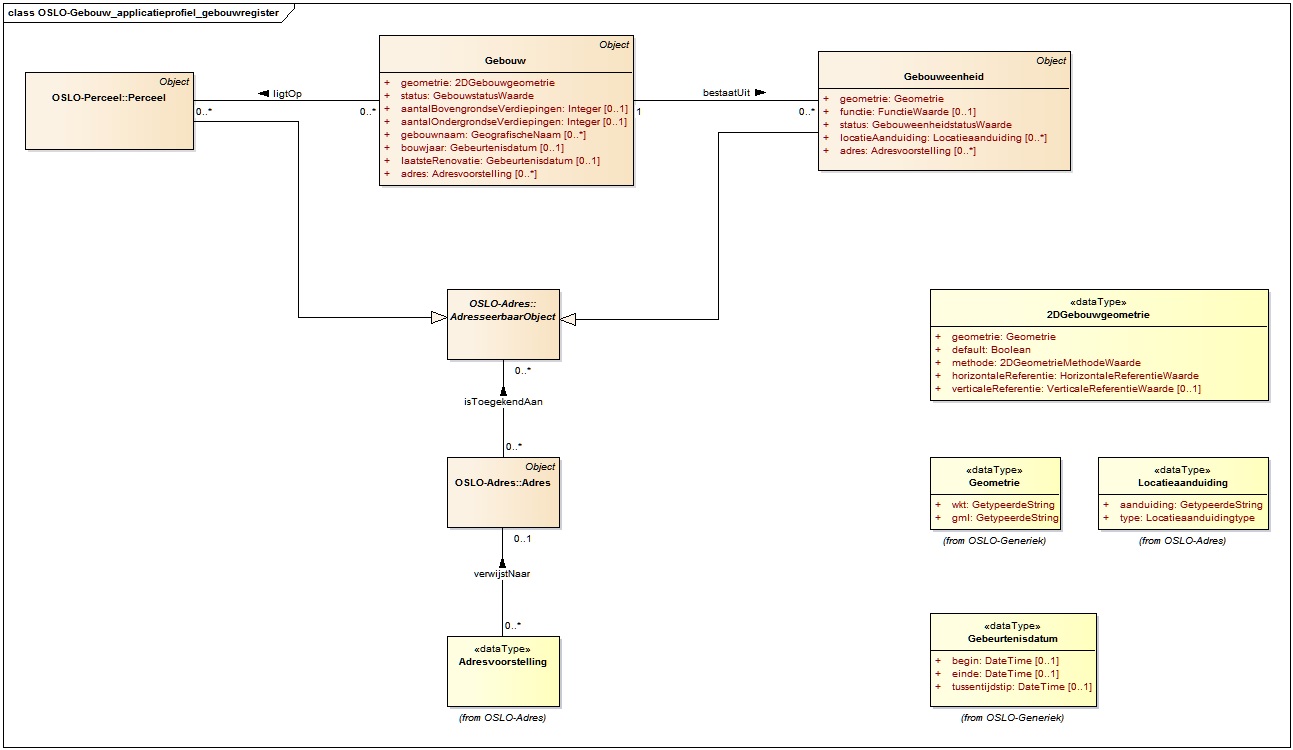Click the Locatieaanduiding dataType title
The height and width of the screenshot is (750, 1293).
[x=1182, y=482]
